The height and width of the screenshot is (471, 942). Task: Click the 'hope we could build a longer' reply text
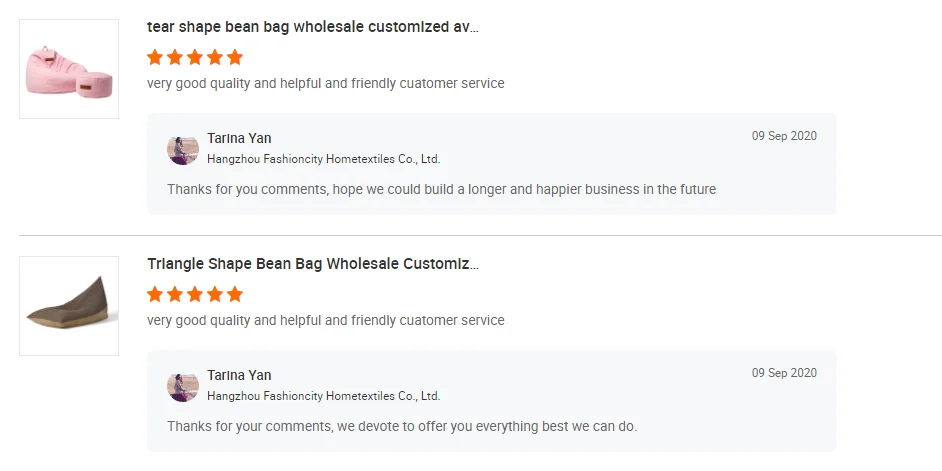coord(441,189)
